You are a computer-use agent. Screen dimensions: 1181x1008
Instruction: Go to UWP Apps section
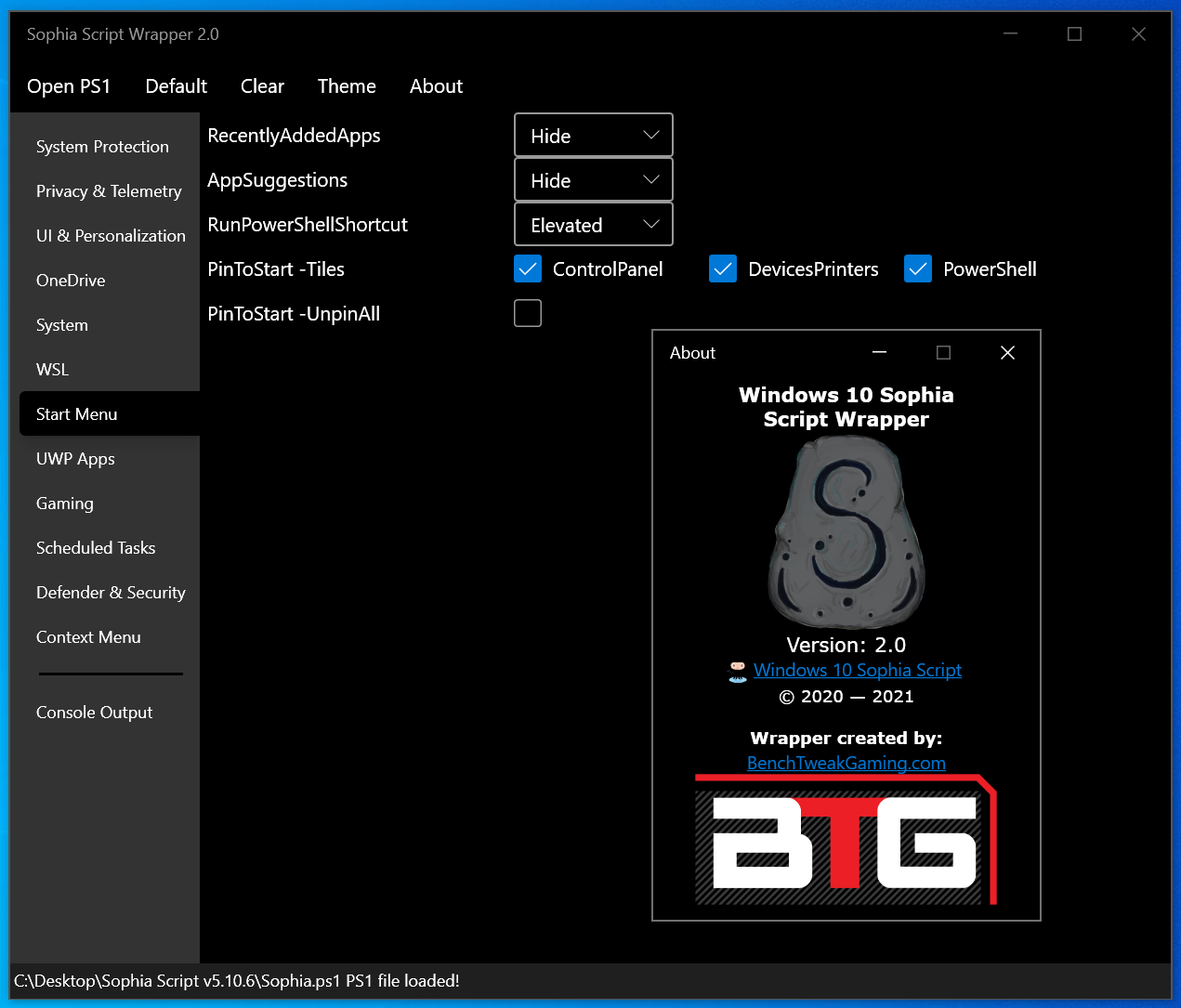(x=110, y=459)
